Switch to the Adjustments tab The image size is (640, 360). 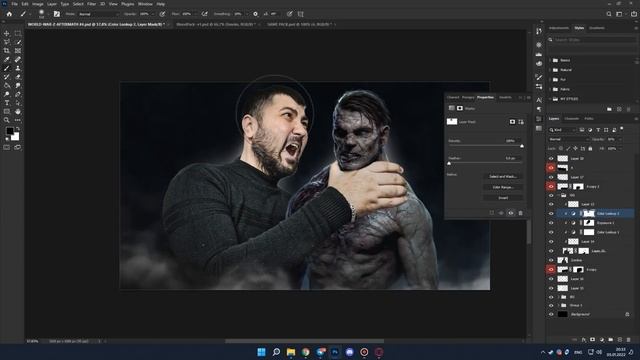coord(559,28)
